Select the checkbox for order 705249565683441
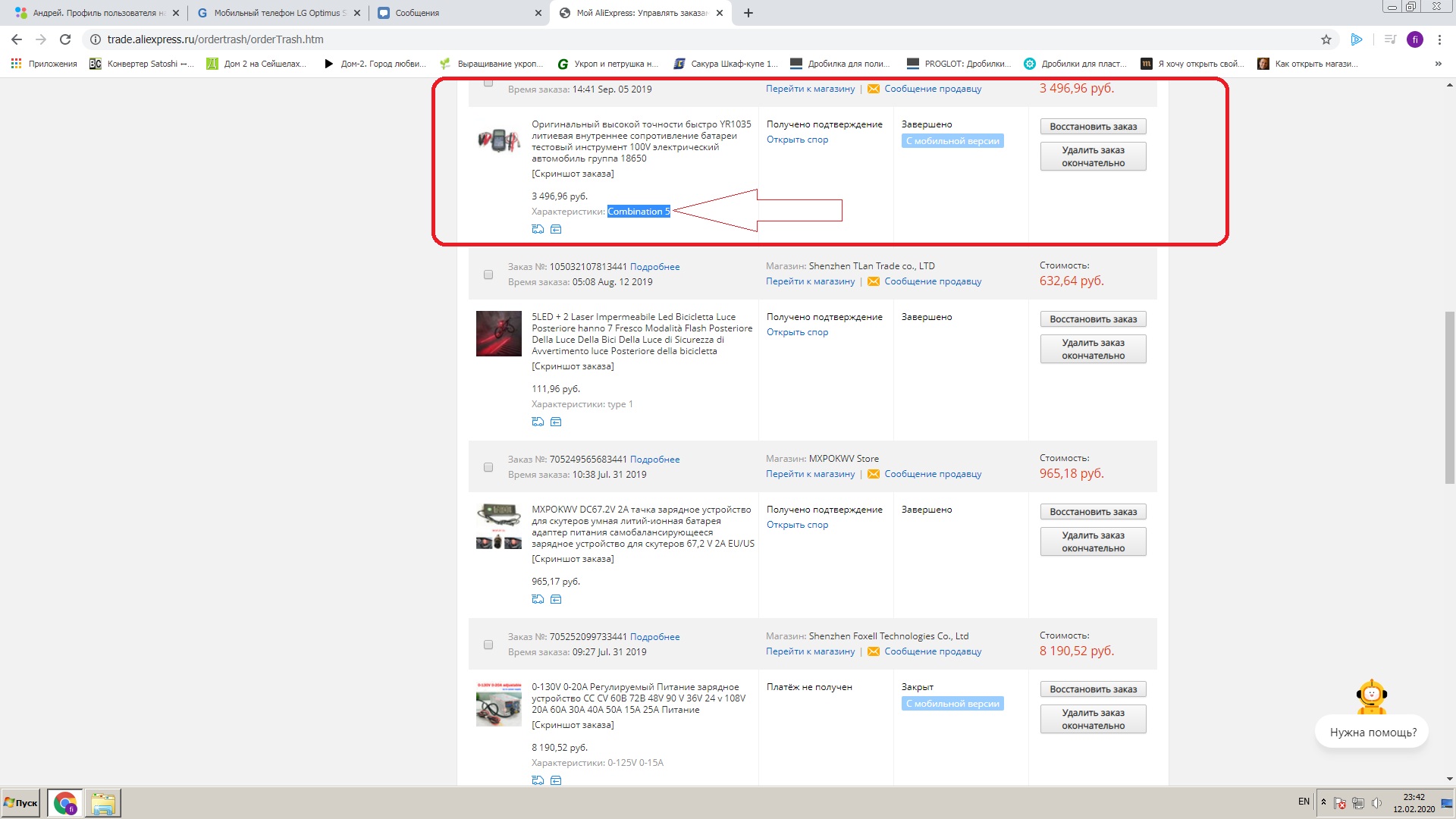Screen dimensions: 1456x819 tap(488, 467)
